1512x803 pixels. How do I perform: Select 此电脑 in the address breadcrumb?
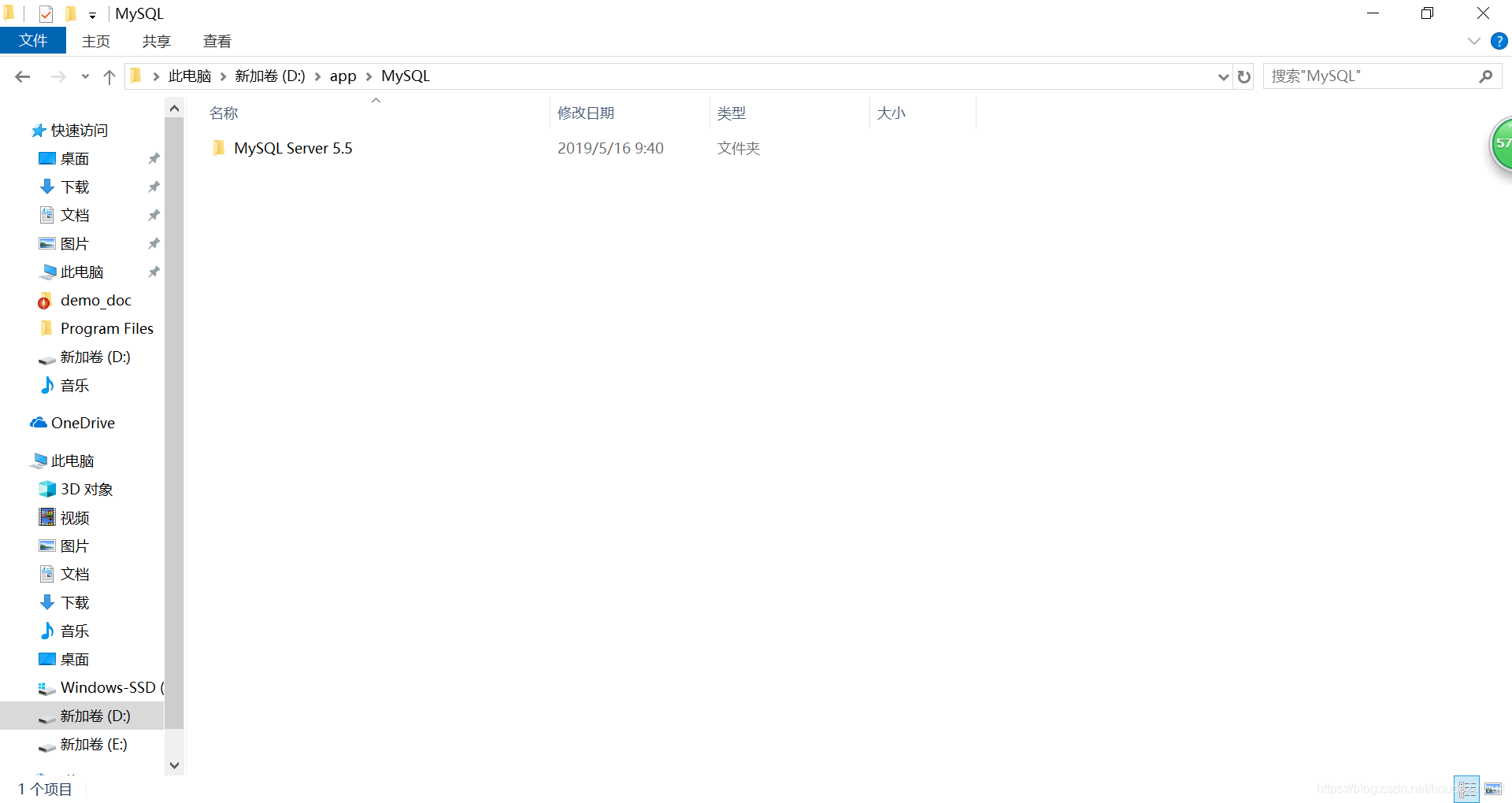190,76
